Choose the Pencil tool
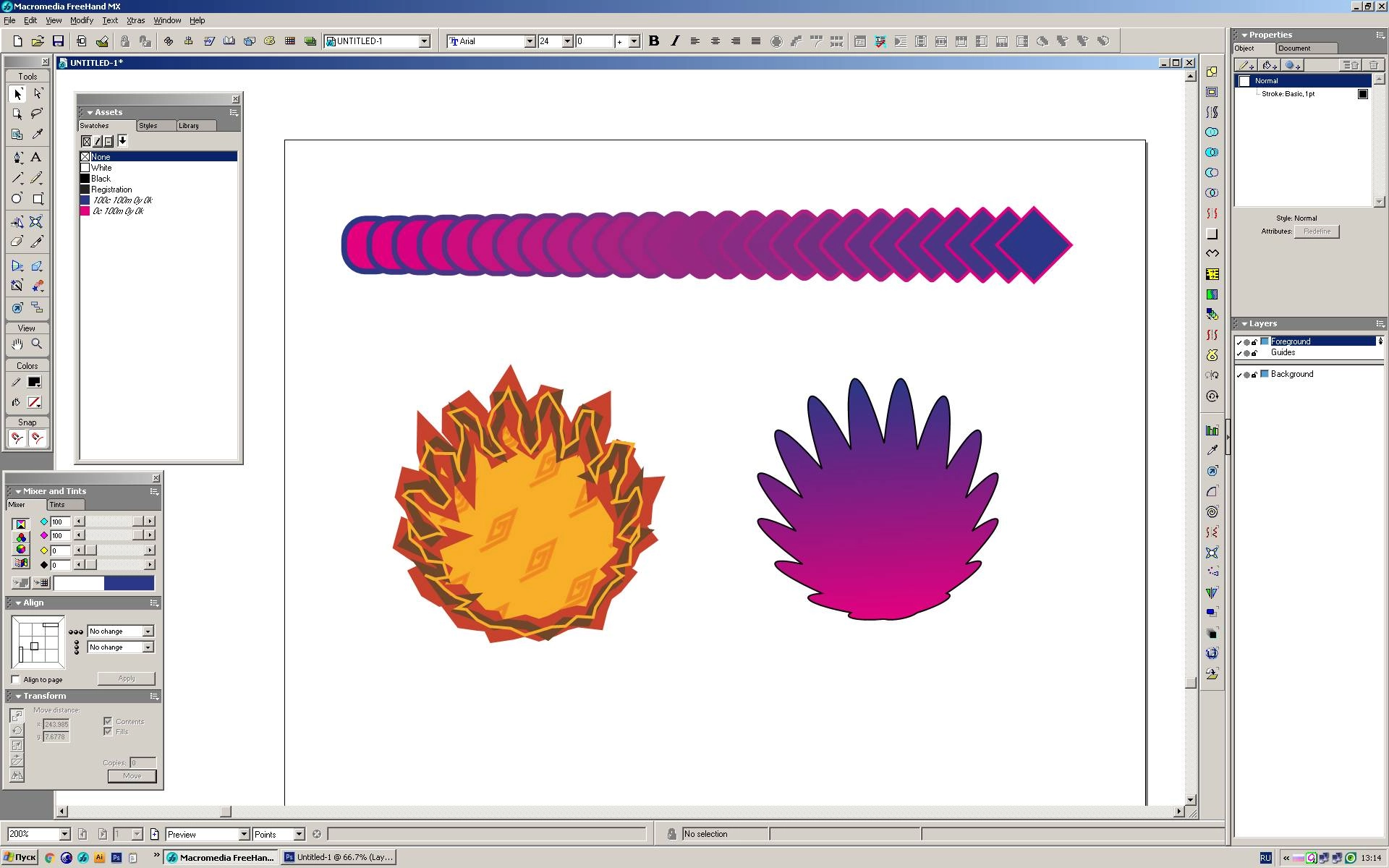This screenshot has width=1389, height=868. point(38,178)
